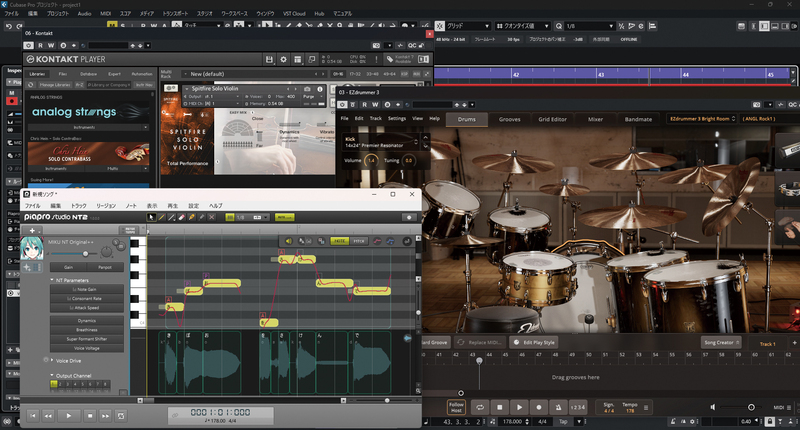Viewport: 800px width, 430px height.
Task: Open Song Creator menu in EZdrummer
Action: [x=721, y=342]
